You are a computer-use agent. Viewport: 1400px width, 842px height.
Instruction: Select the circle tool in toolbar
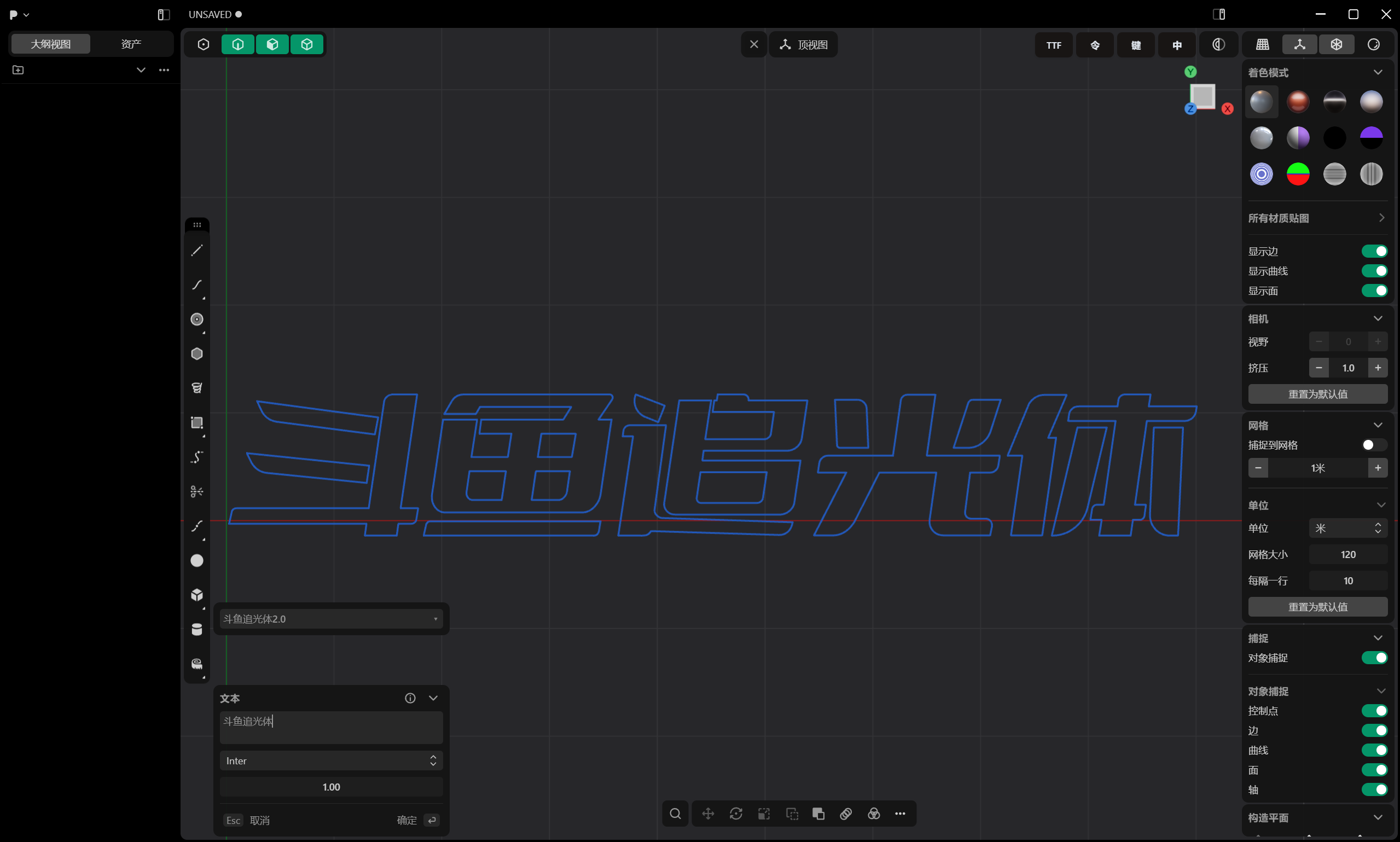(197, 320)
